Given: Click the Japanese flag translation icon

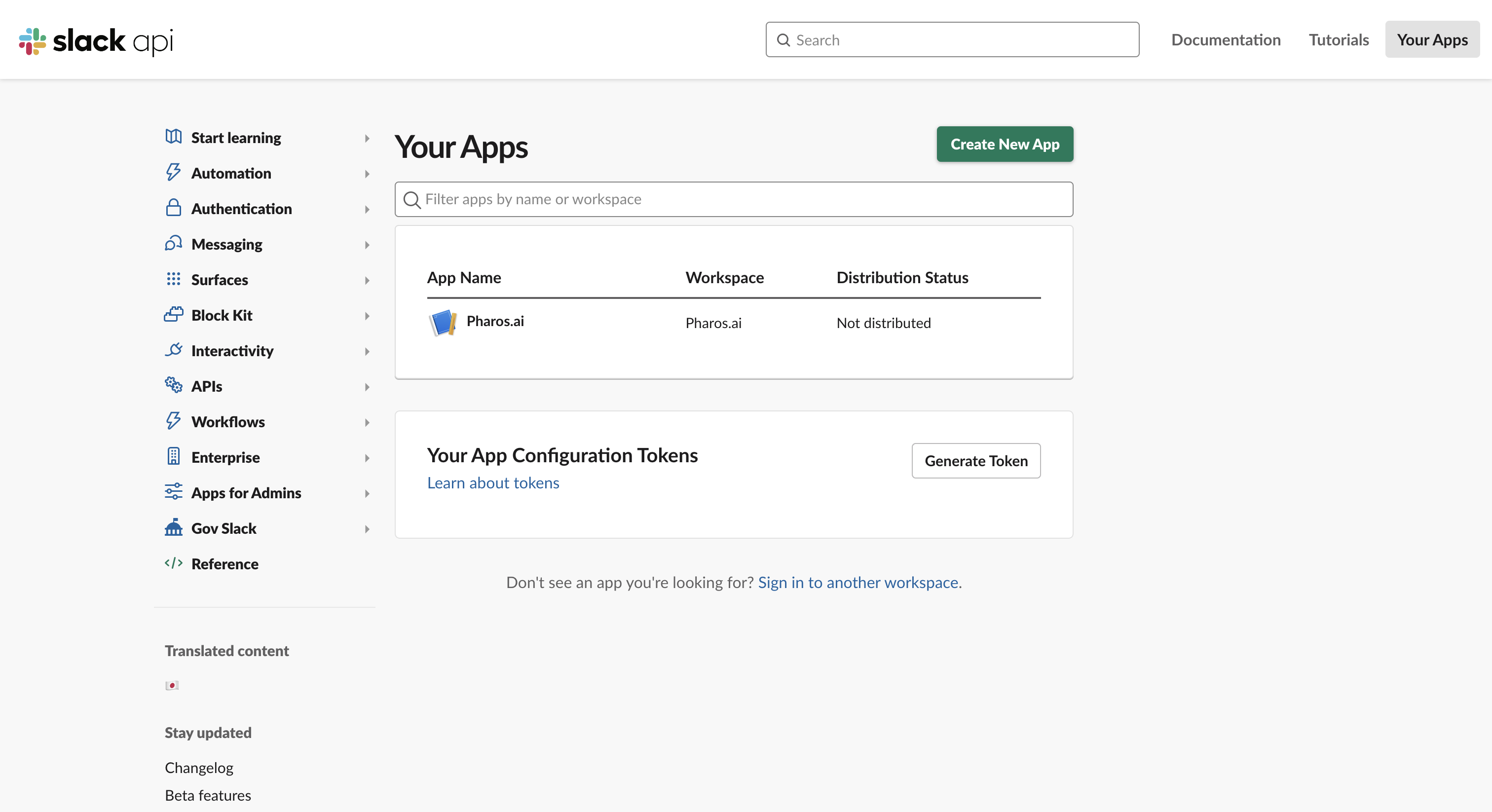Looking at the screenshot, I should [172, 685].
